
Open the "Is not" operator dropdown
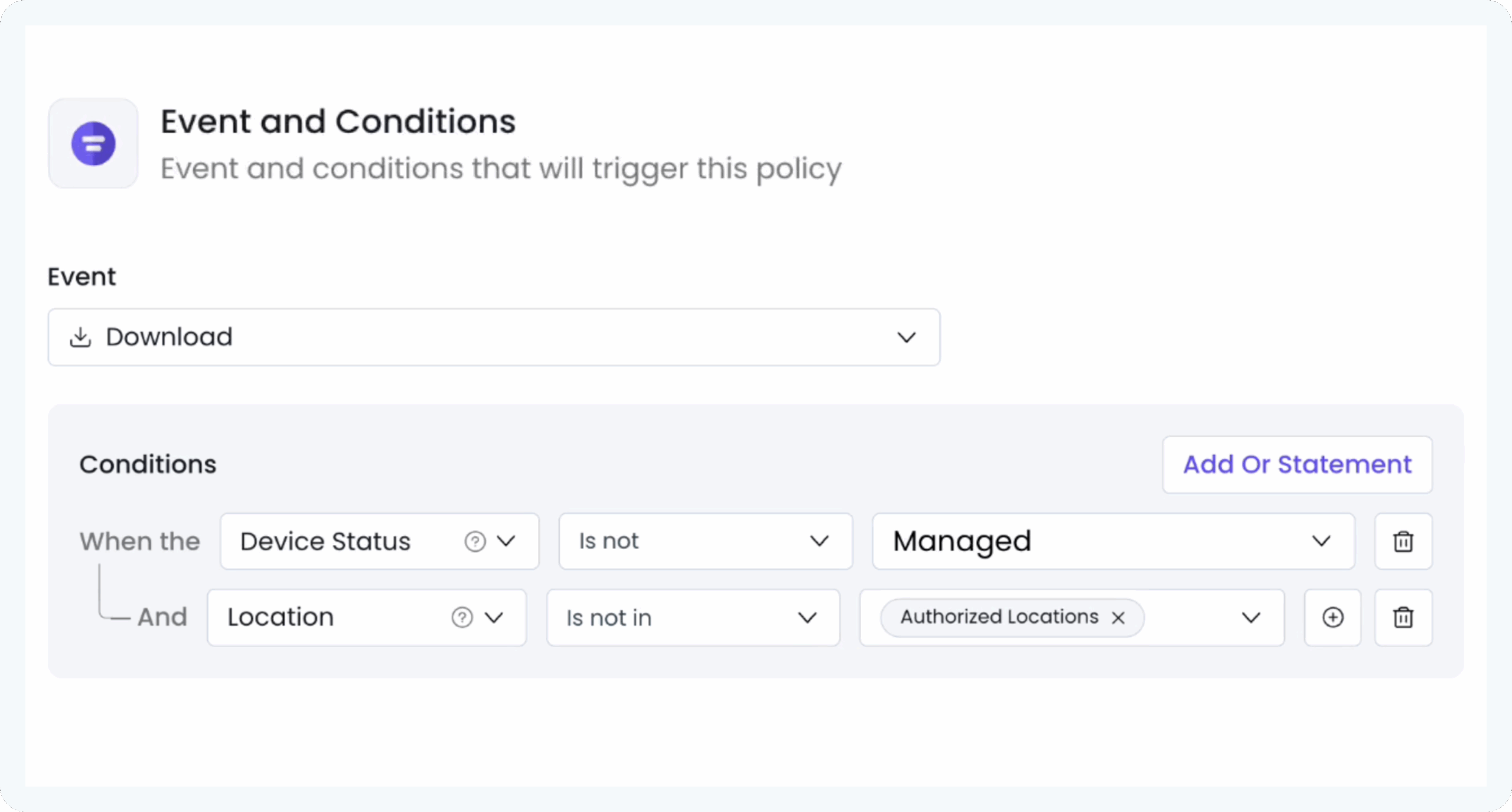tap(819, 541)
